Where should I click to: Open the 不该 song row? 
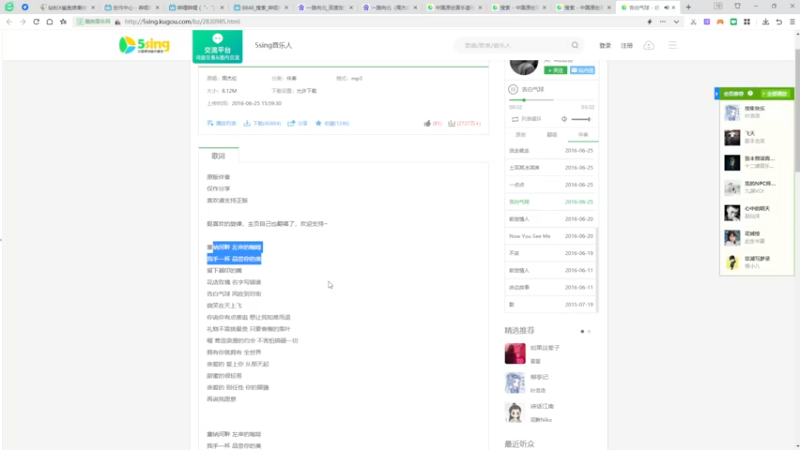pos(551,253)
